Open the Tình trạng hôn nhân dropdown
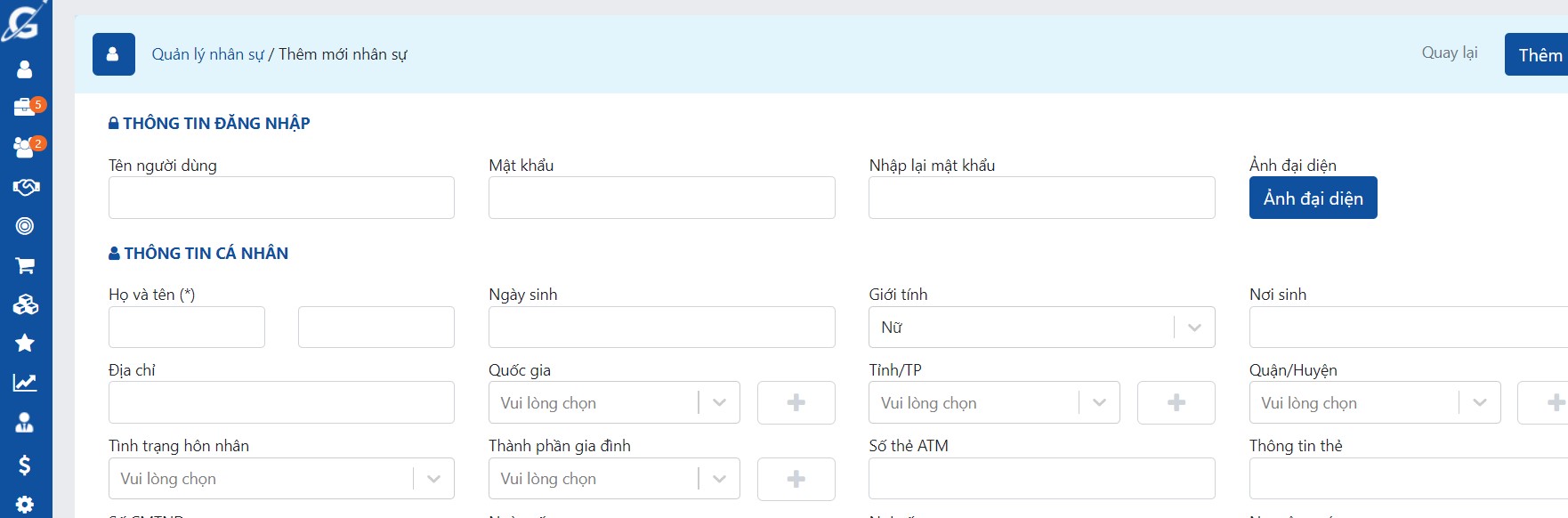 point(281,479)
